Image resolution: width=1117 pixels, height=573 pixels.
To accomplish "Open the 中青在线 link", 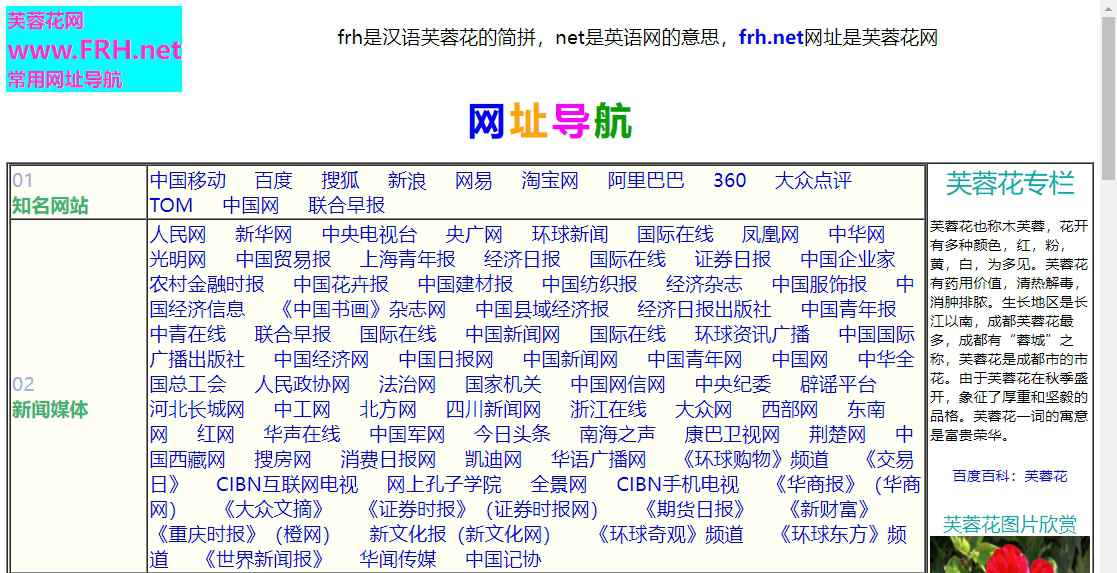I will click(187, 334).
